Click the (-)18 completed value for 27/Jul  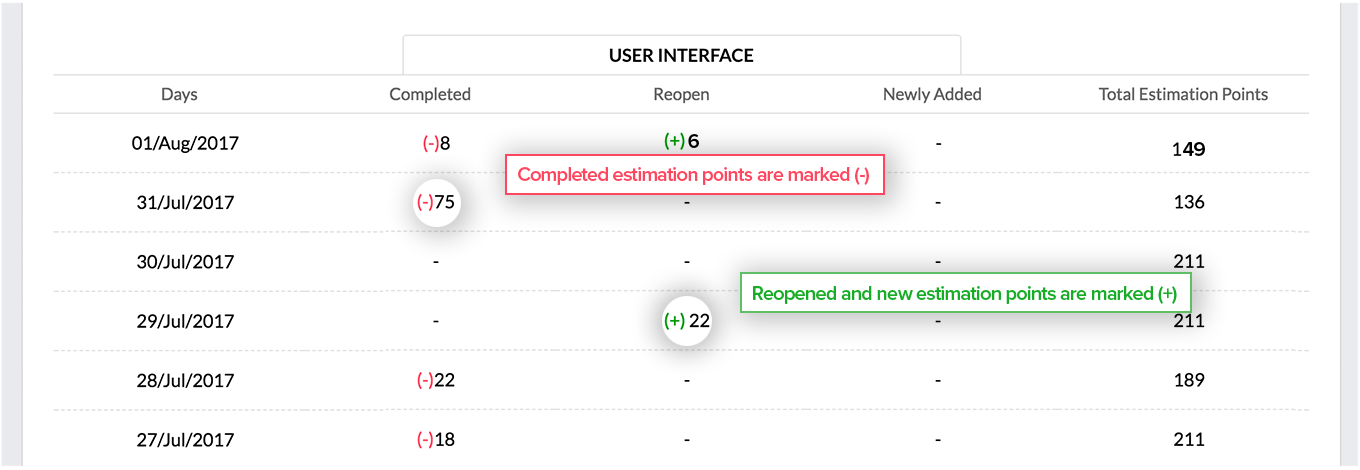click(436, 439)
